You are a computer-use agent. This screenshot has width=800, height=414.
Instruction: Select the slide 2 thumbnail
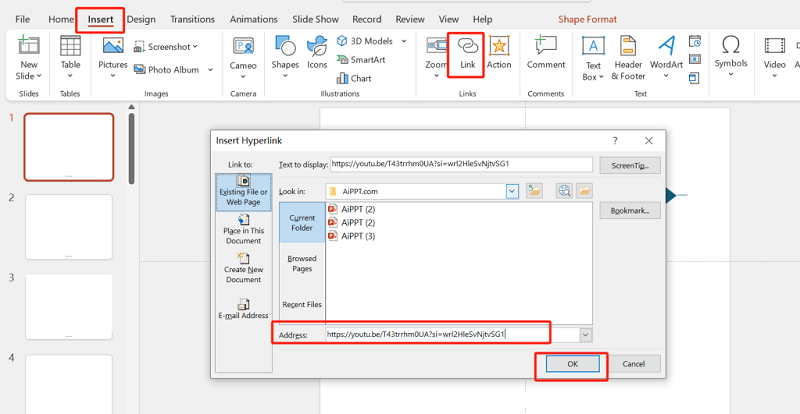[x=69, y=227]
